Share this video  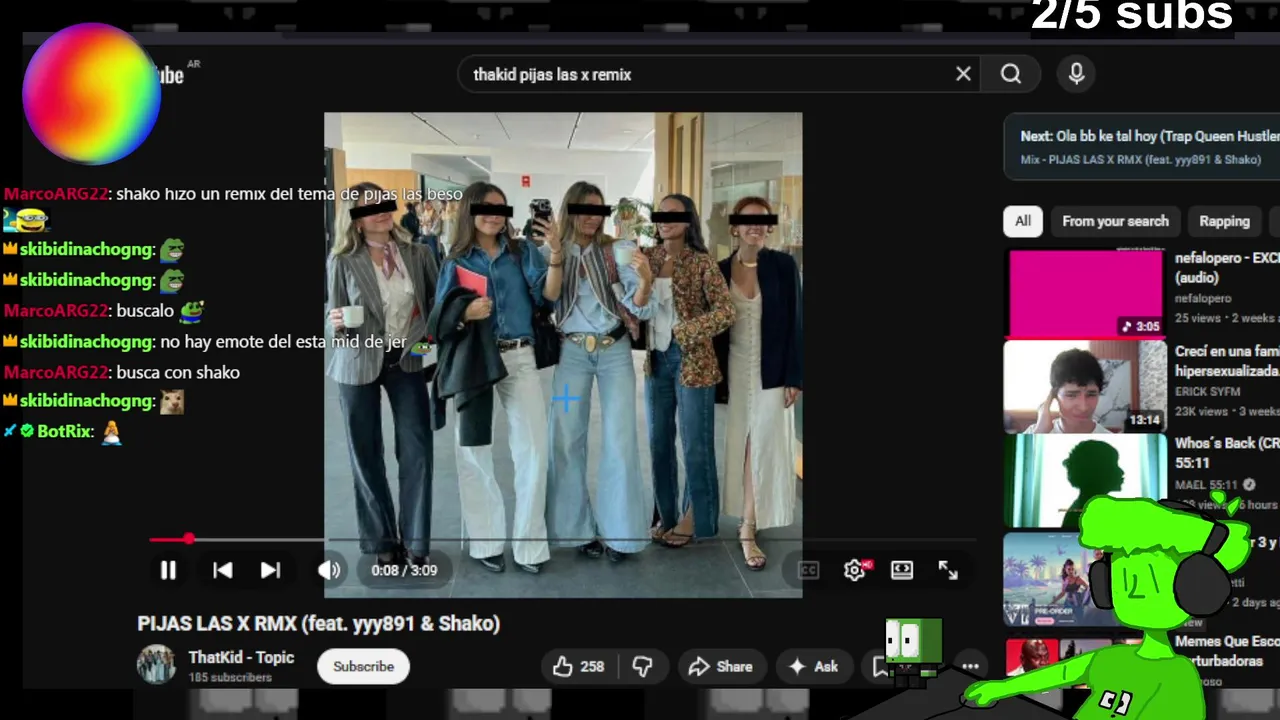(x=720, y=666)
